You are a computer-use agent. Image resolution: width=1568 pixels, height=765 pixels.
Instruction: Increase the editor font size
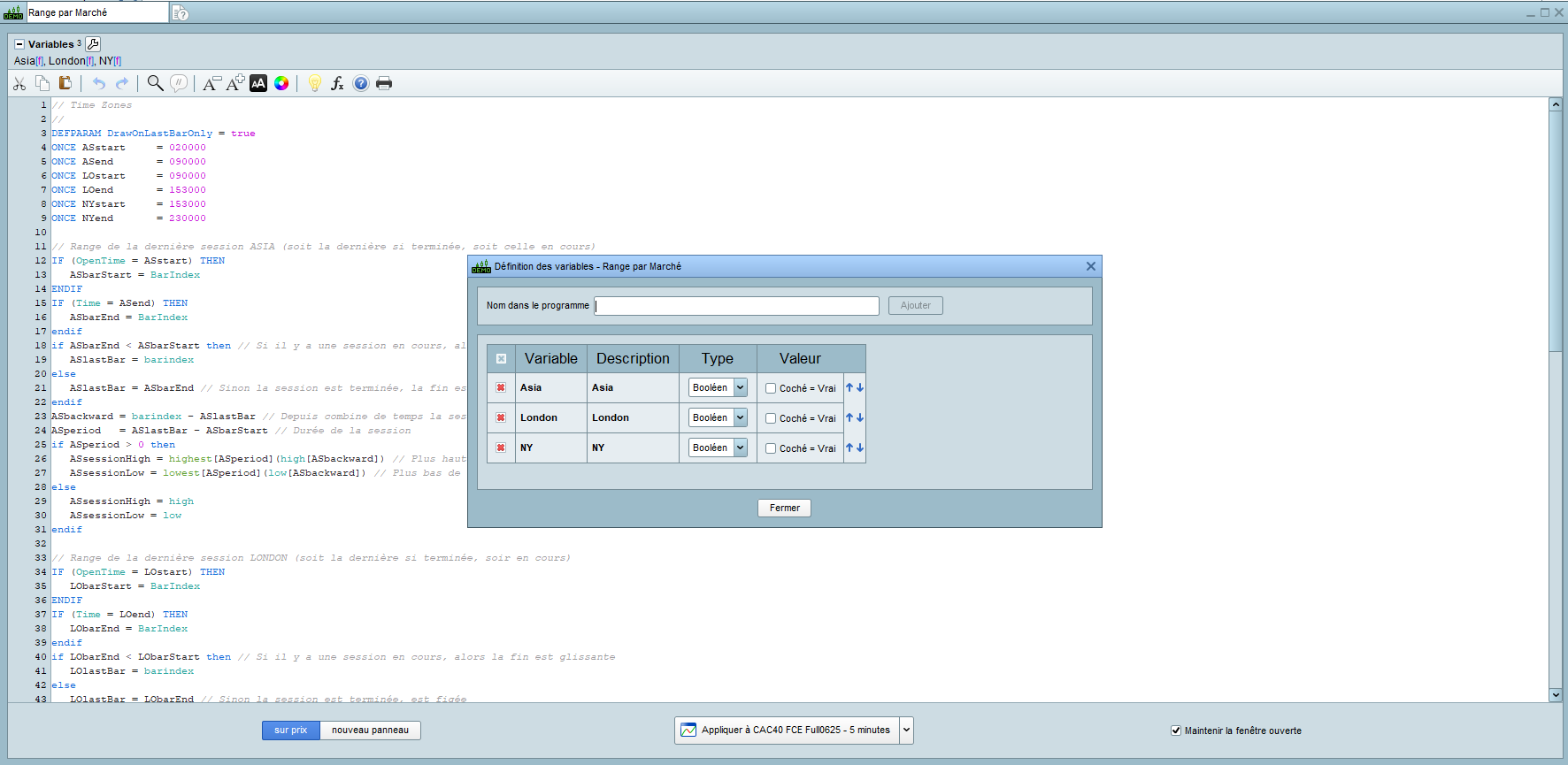(235, 83)
